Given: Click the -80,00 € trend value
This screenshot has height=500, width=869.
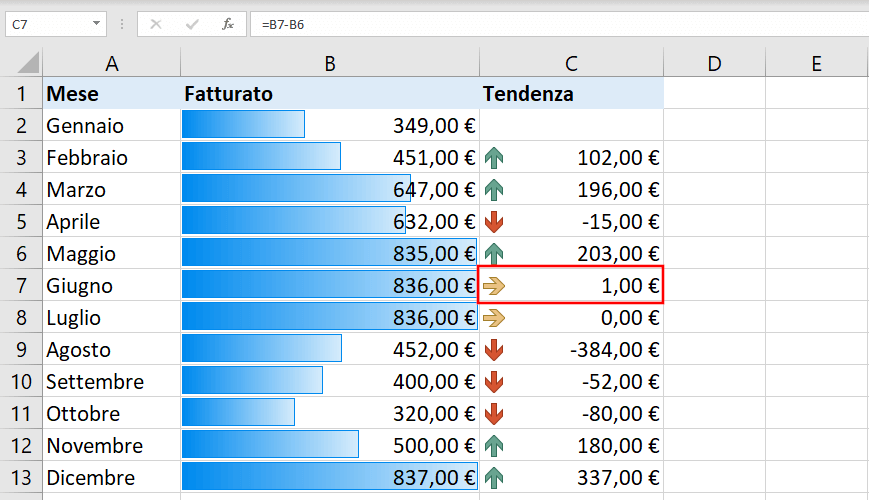Looking at the screenshot, I should point(620,414).
